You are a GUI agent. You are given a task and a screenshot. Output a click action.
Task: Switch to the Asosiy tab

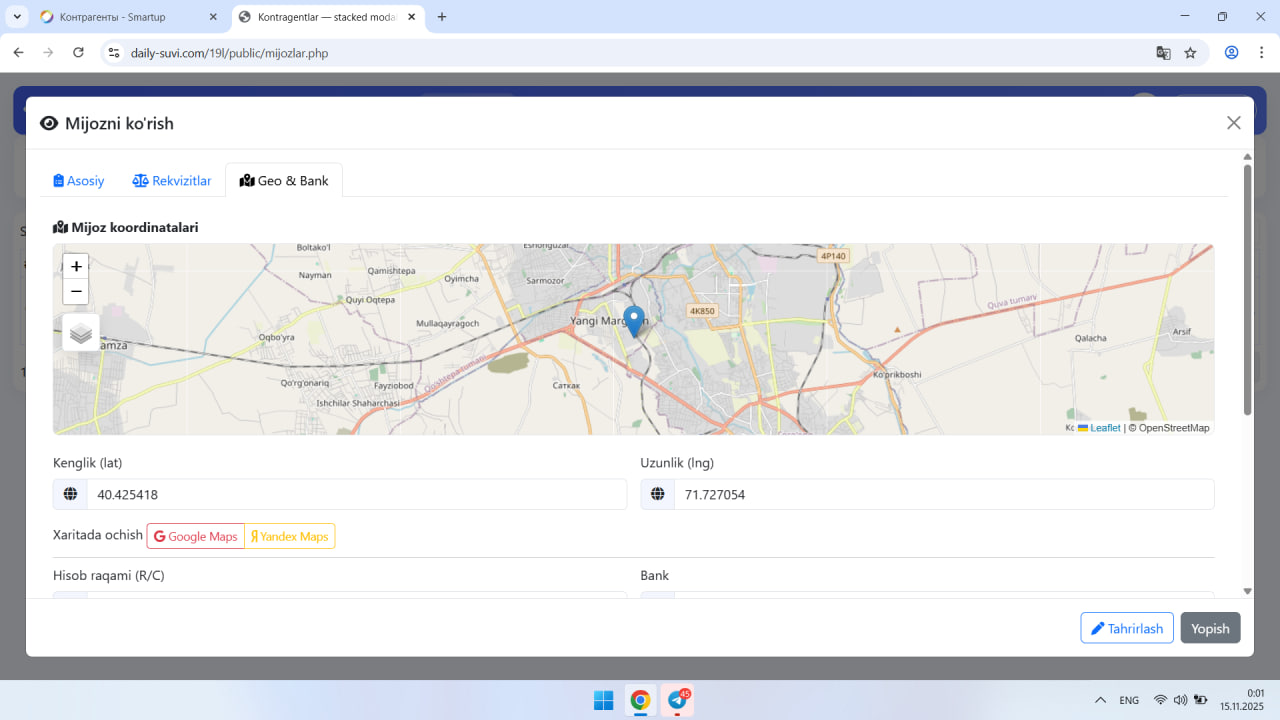[x=79, y=181]
